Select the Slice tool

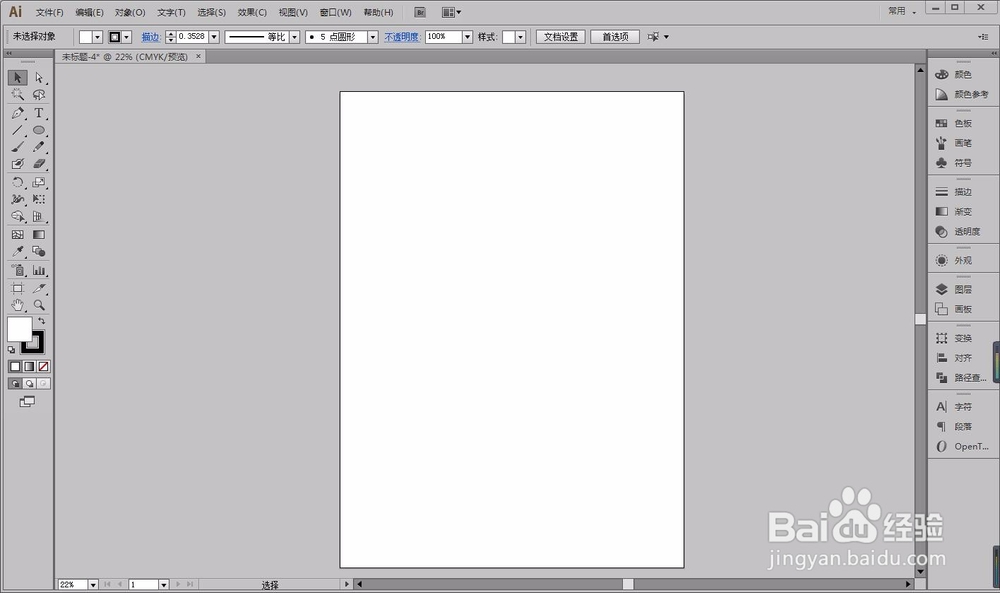point(39,288)
